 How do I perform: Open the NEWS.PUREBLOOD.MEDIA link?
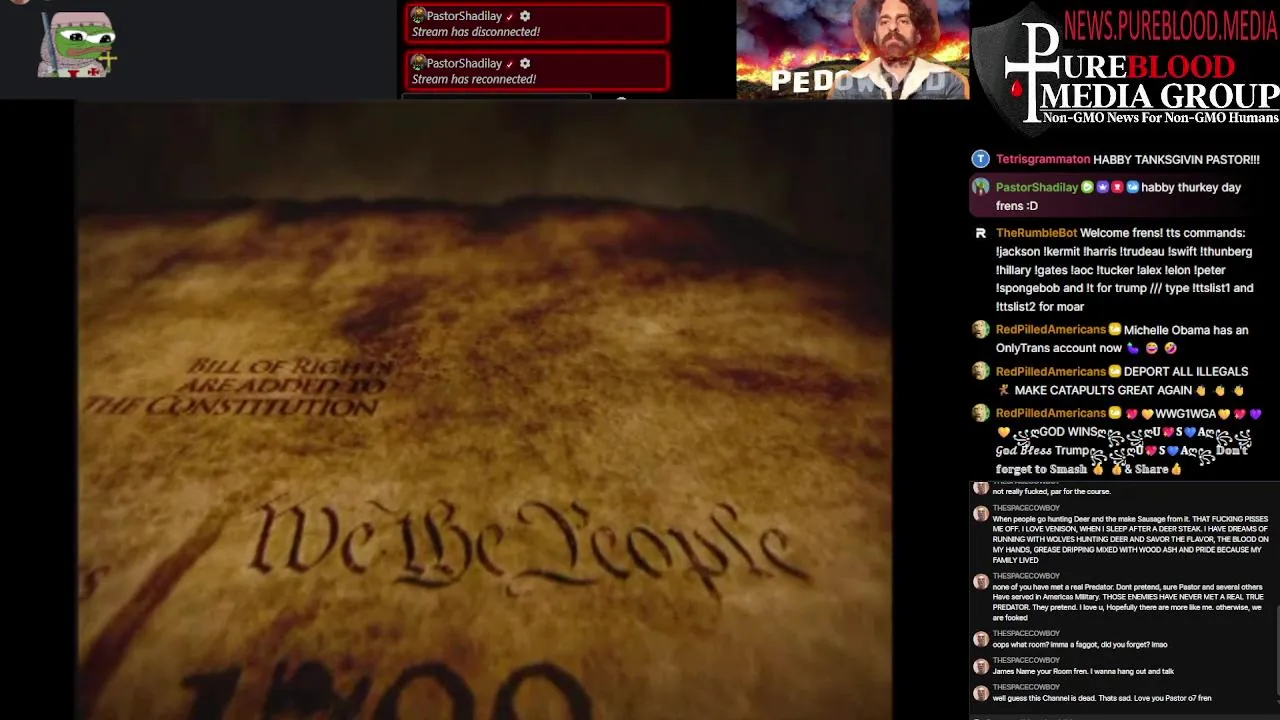(1170, 24)
